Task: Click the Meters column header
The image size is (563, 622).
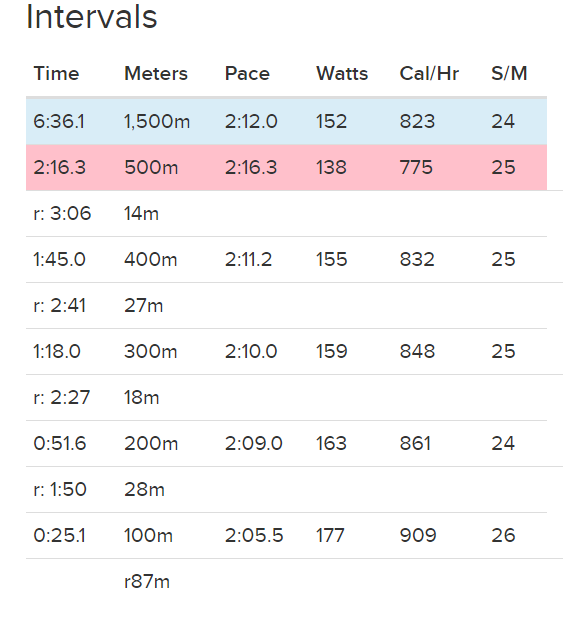Action: tap(156, 74)
